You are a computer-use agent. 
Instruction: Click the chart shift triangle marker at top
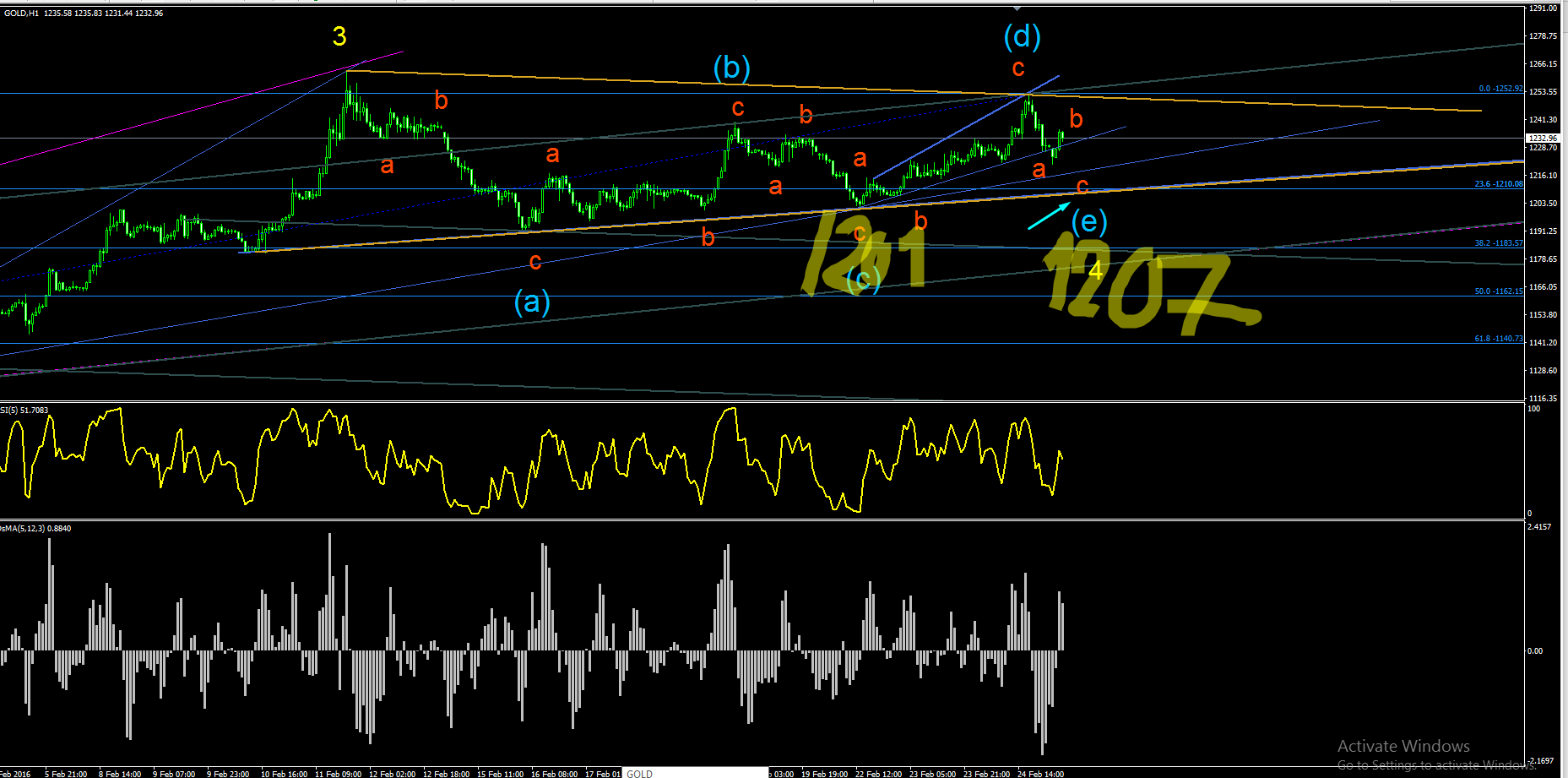1017,8
